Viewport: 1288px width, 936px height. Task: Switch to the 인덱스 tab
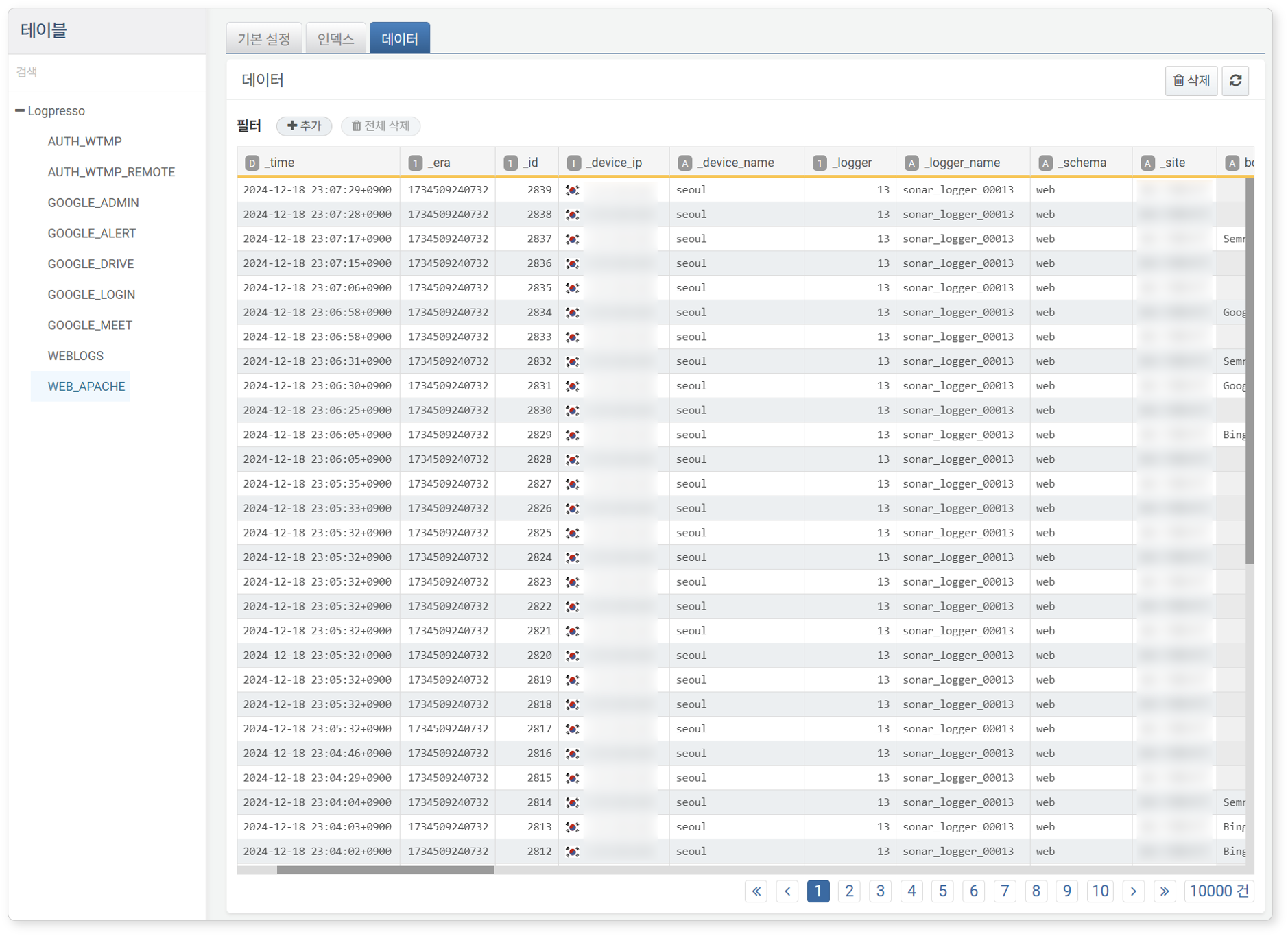pos(335,39)
